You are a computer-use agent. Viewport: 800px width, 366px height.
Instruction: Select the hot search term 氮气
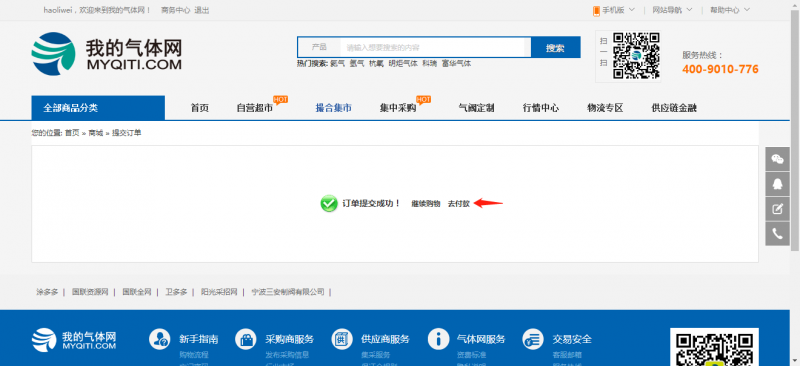337,64
